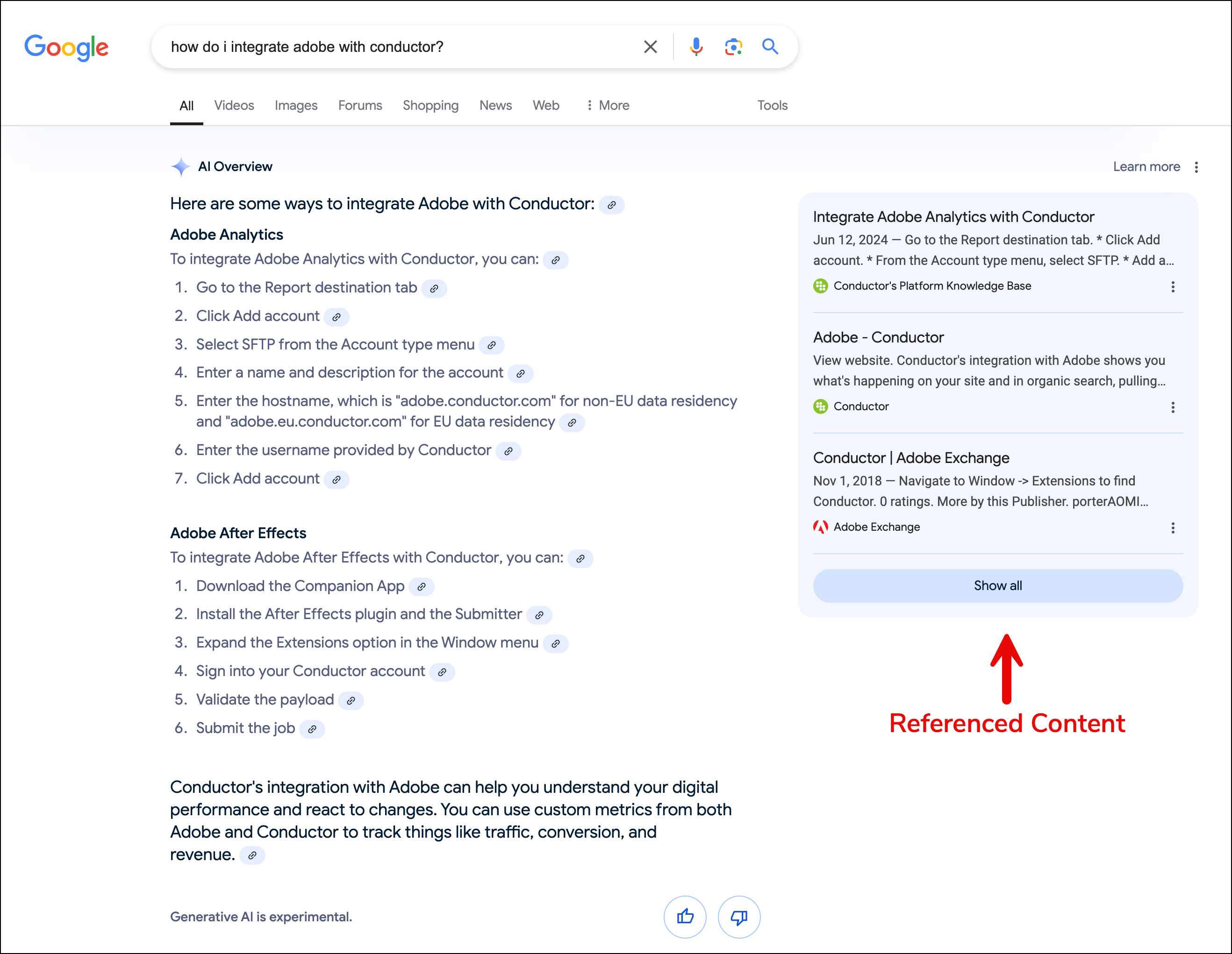Click link icon beside 'Enter a name and description'
This screenshot has height=954, width=1232.
point(520,373)
